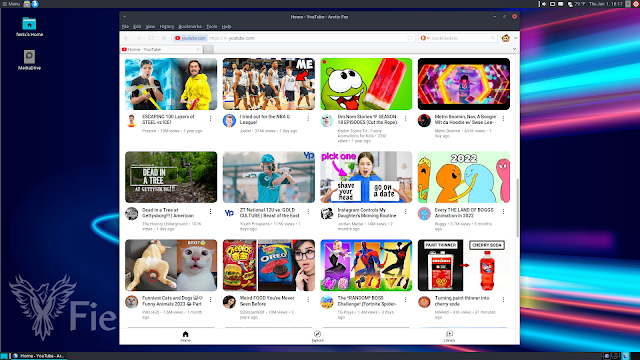Screen dimensions: 640x360
Task: Bookmark this page with the star icon
Action: click(409, 38)
